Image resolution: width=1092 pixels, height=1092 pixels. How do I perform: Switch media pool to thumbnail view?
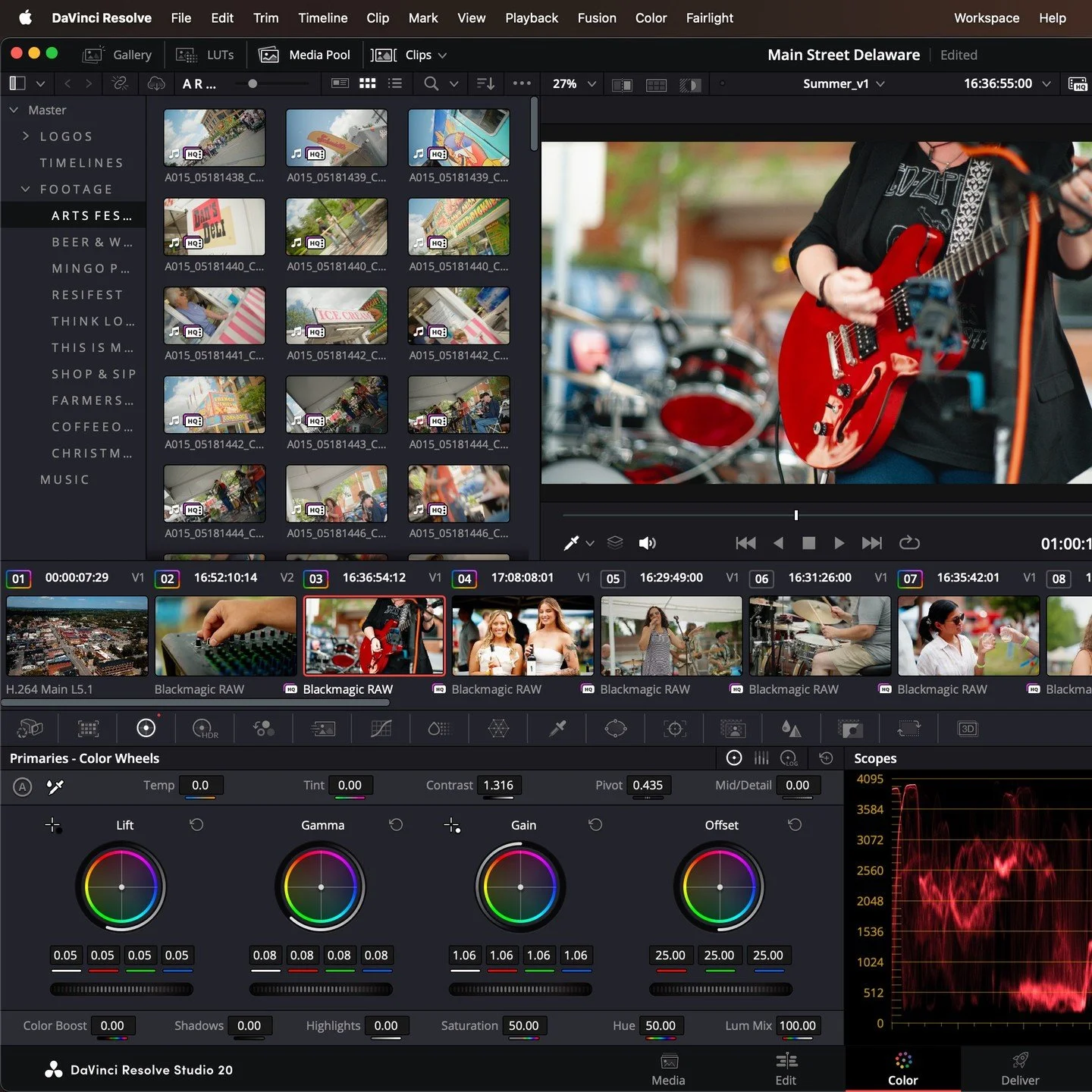click(x=368, y=83)
